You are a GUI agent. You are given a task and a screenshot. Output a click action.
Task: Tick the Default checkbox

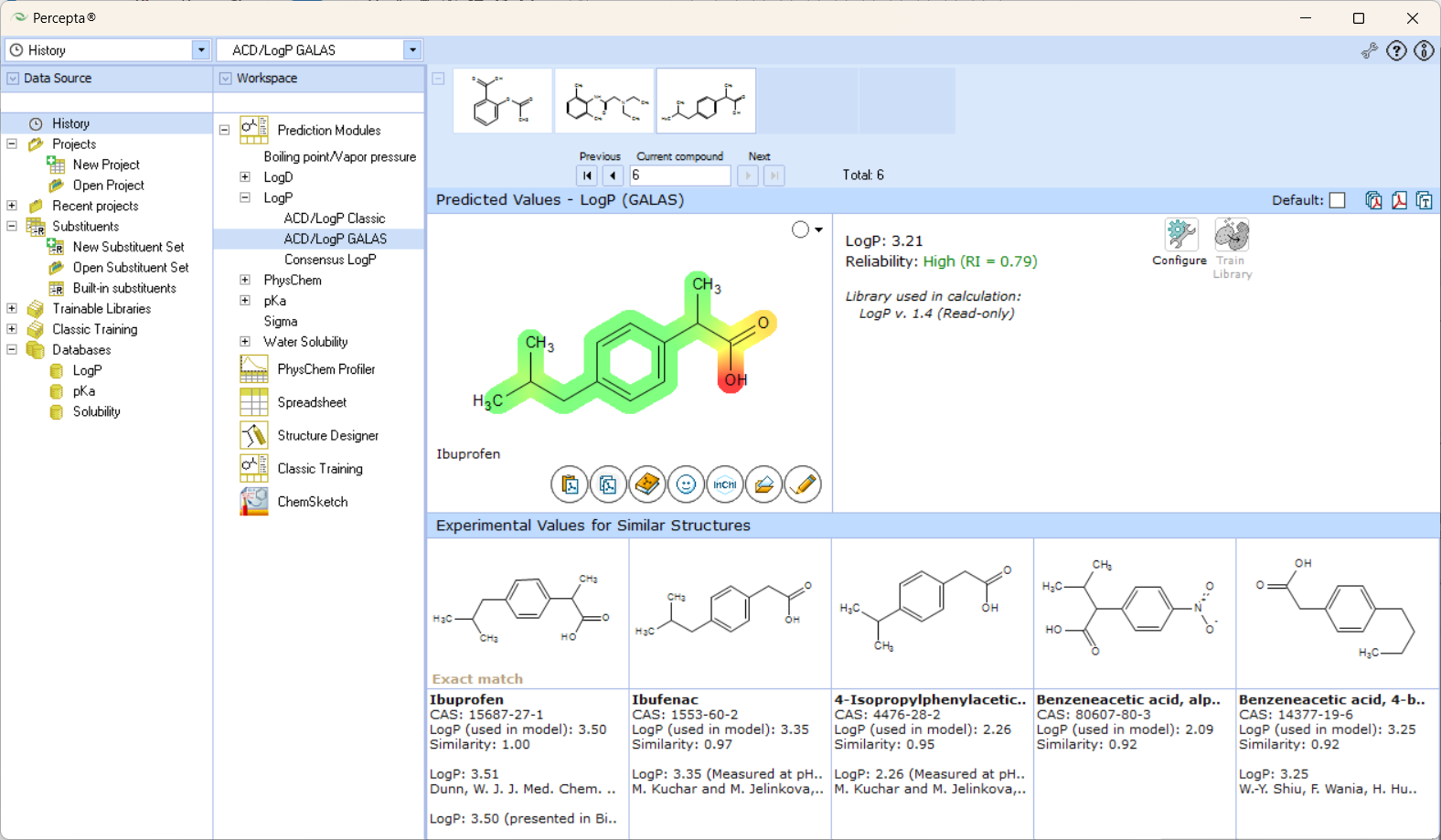click(1337, 200)
